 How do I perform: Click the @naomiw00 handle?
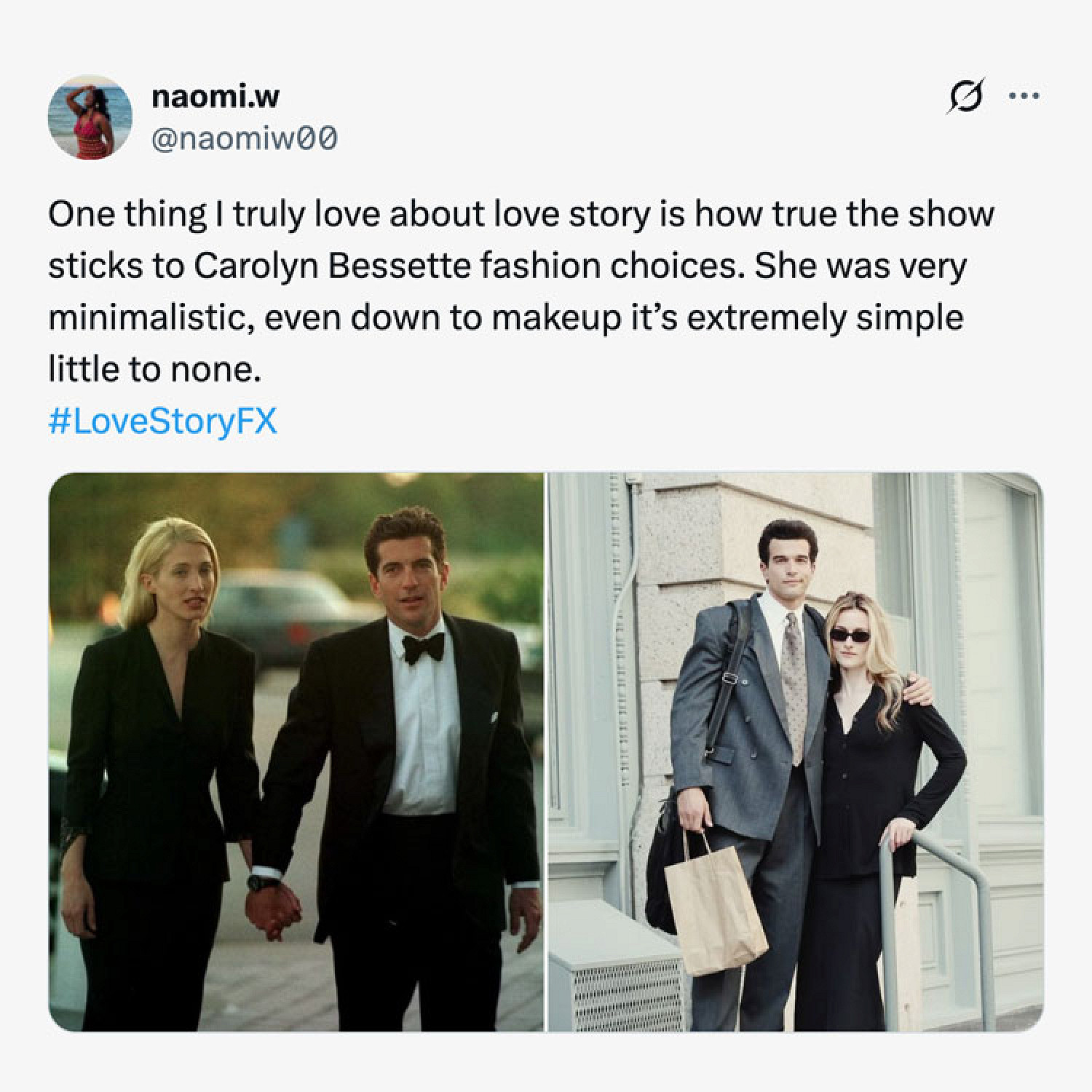coord(243,138)
